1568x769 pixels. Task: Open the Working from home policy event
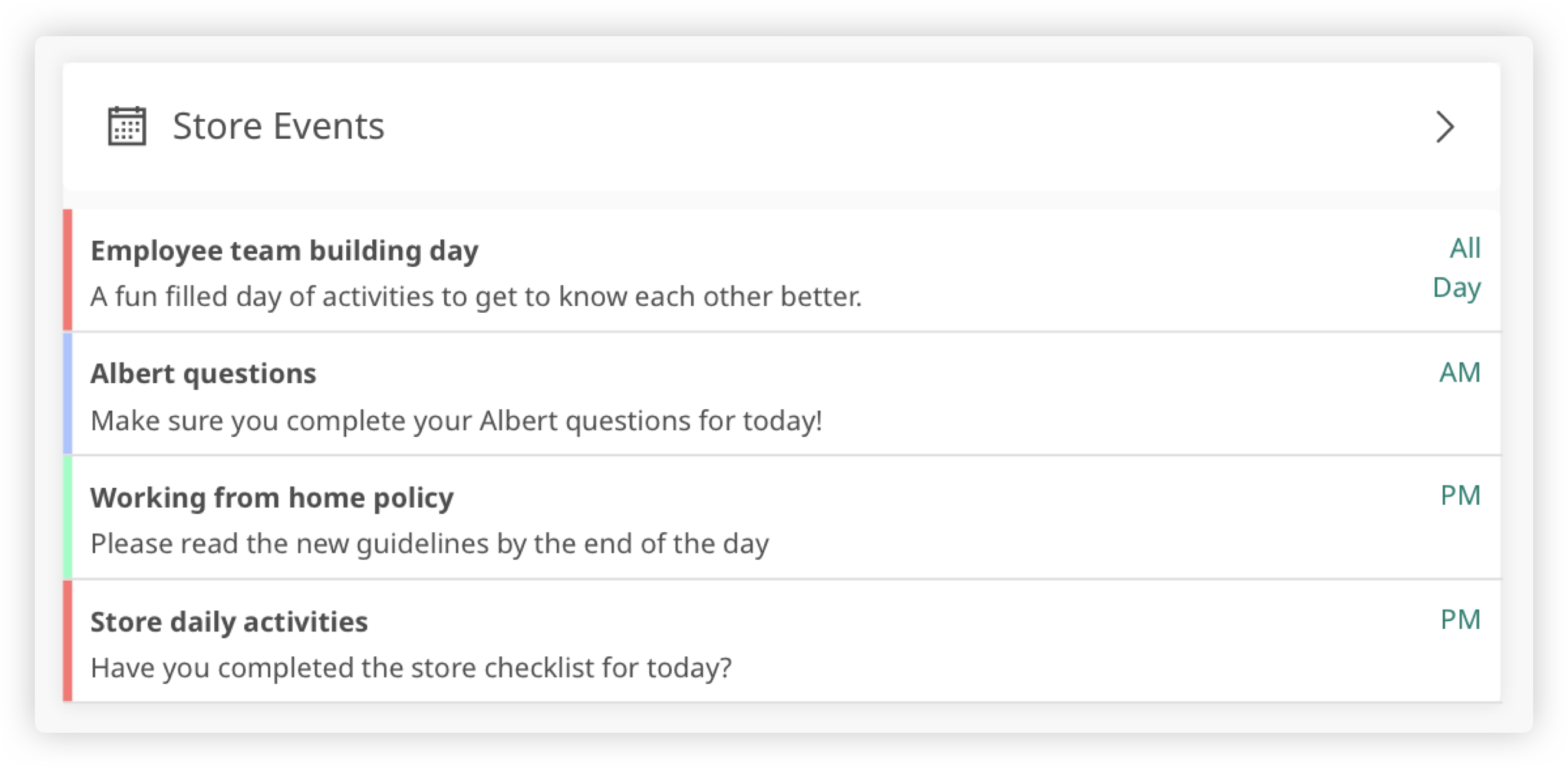tap(272, 498)
